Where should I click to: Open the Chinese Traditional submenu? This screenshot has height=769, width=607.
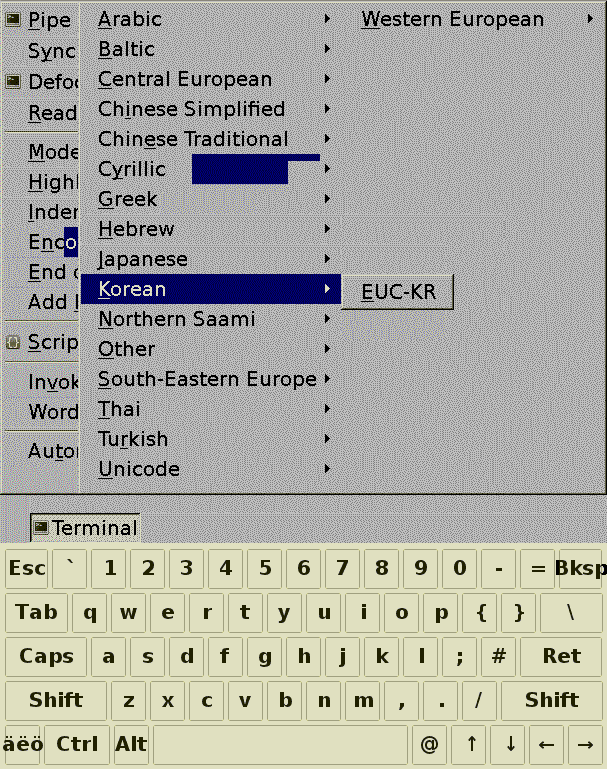tap(211, 139)
